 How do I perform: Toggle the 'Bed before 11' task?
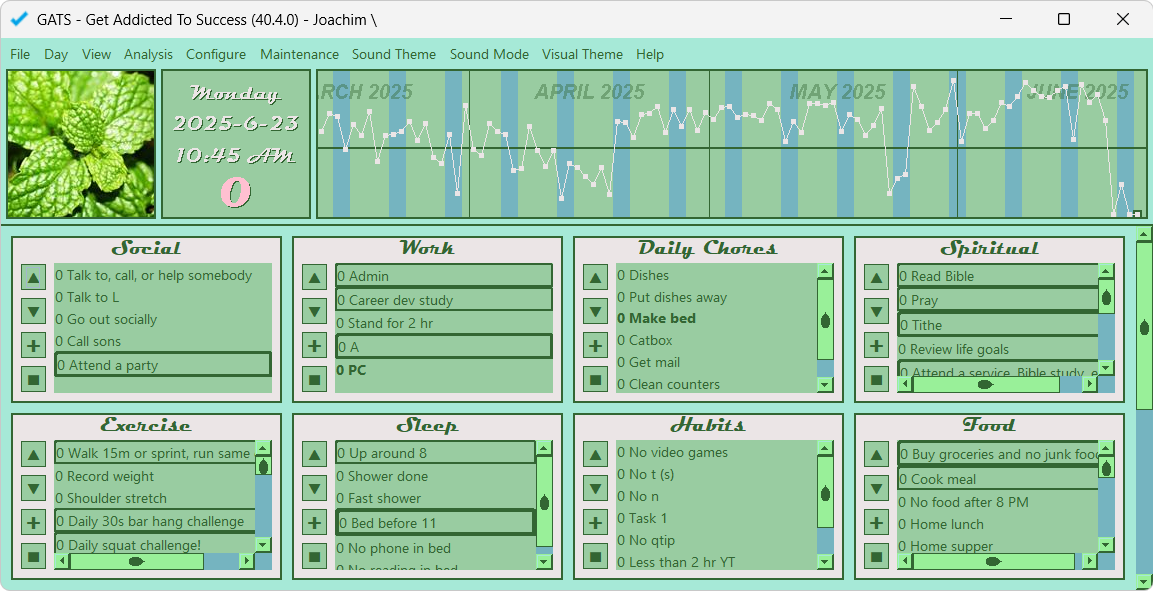coord(434,523)
